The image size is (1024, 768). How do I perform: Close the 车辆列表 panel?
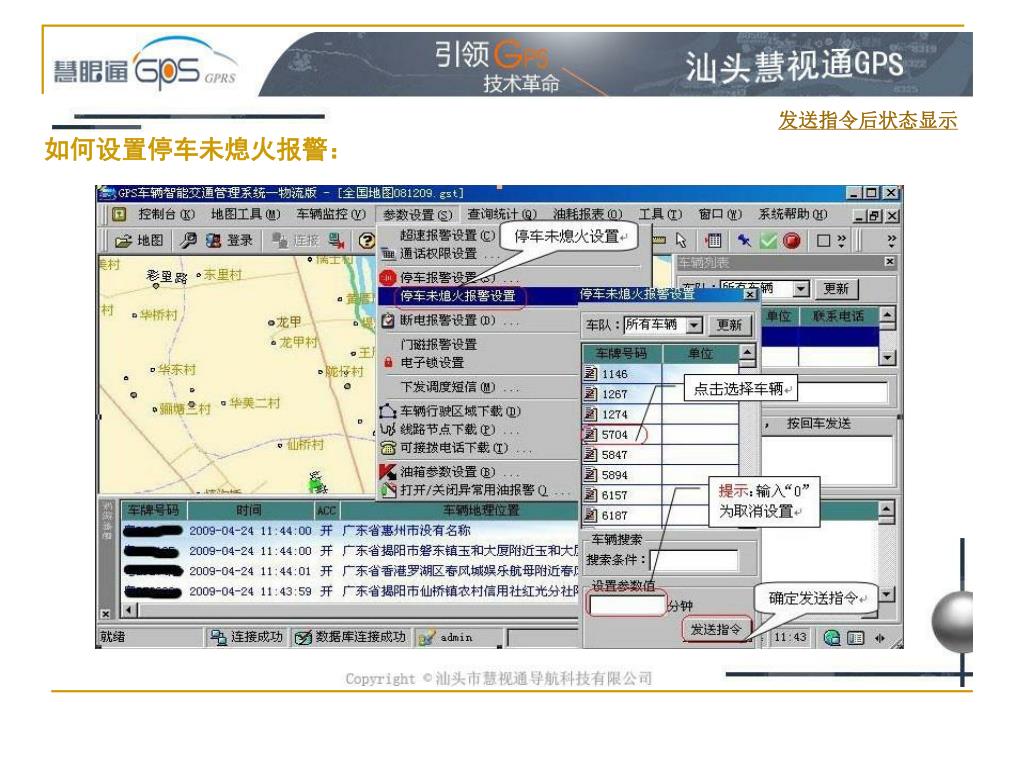(x=889, y=261)
